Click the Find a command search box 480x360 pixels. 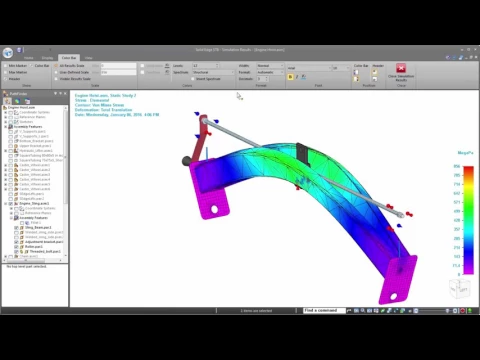324,310
